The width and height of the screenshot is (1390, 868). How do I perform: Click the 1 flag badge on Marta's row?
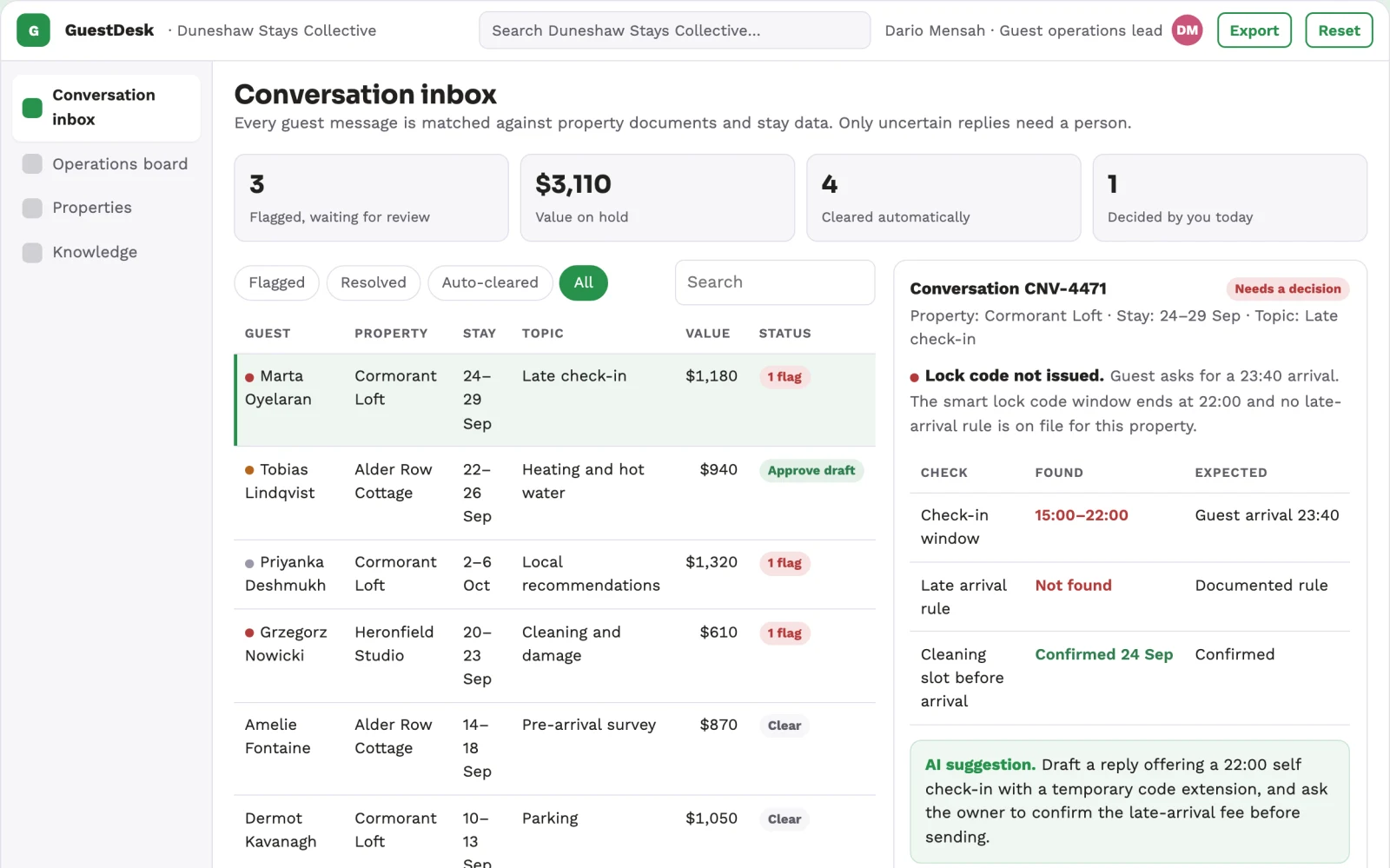pyautogui.click(x=784, y=377)
